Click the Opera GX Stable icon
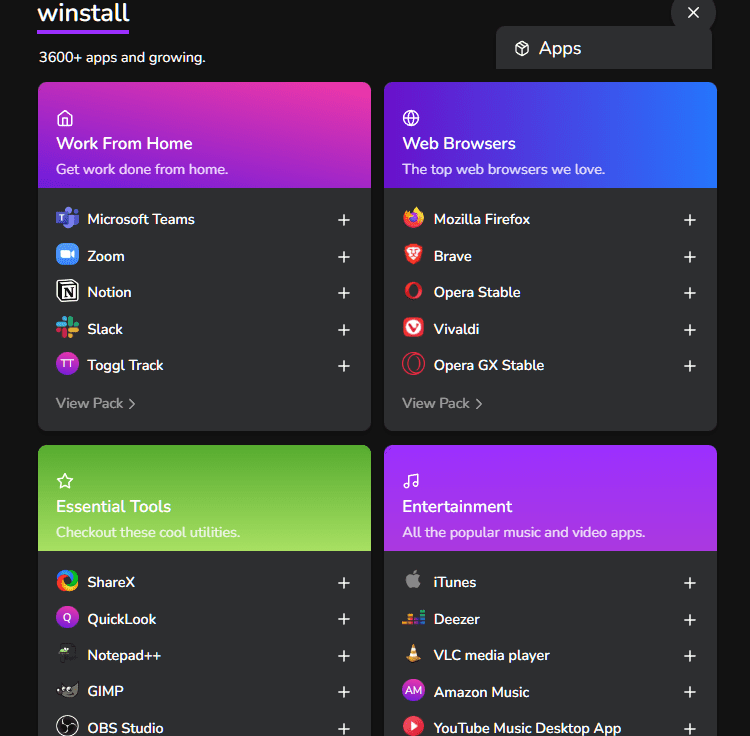The width and height of the screenshot is (750, 736). point(413,364)
